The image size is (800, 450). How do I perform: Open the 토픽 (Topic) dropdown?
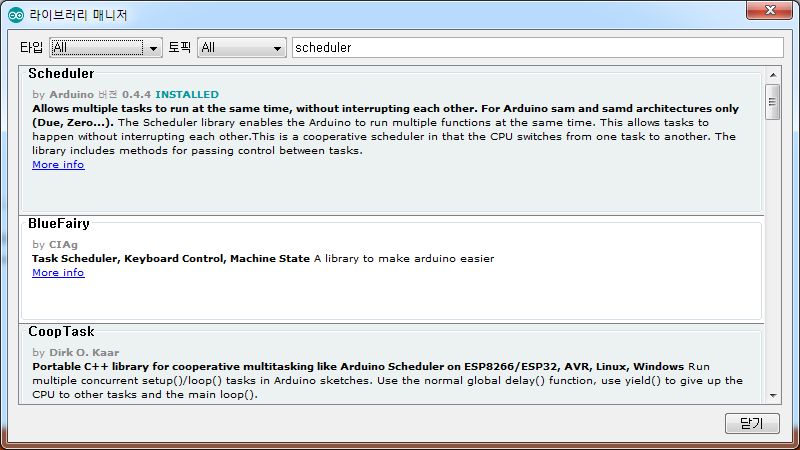(241, 47)
